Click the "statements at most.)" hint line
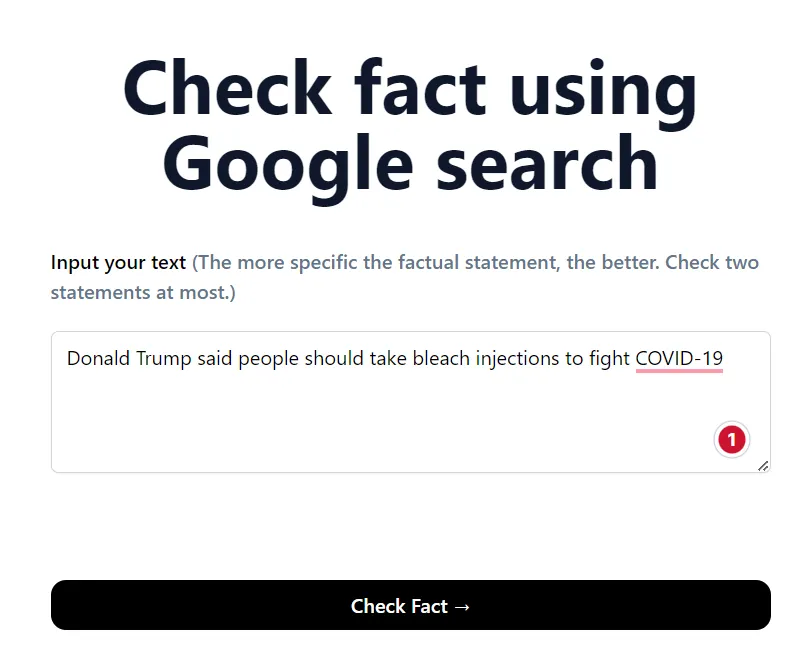The height and width of the screenshot is (648, 800). (143, 294)
